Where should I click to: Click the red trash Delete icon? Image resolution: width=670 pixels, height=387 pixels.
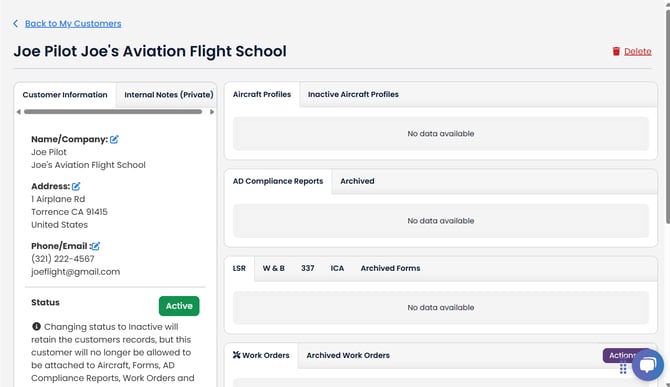(616, 51)
